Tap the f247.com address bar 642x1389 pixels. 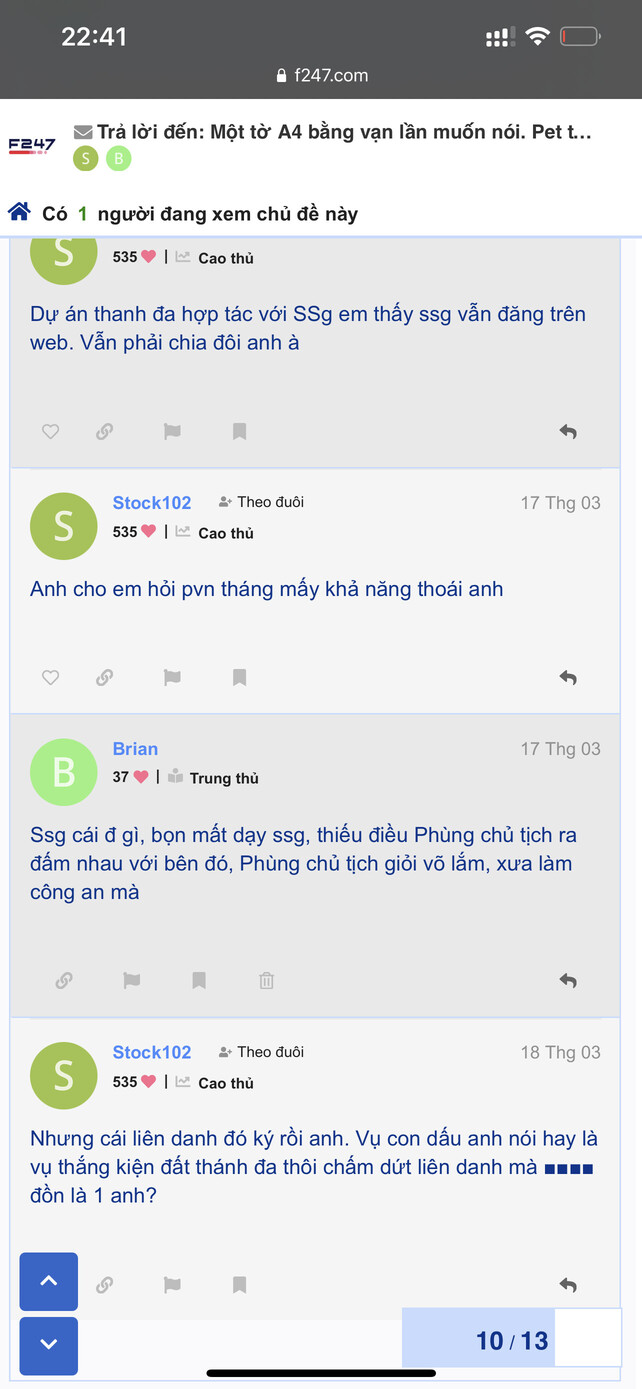pos(321,75)
